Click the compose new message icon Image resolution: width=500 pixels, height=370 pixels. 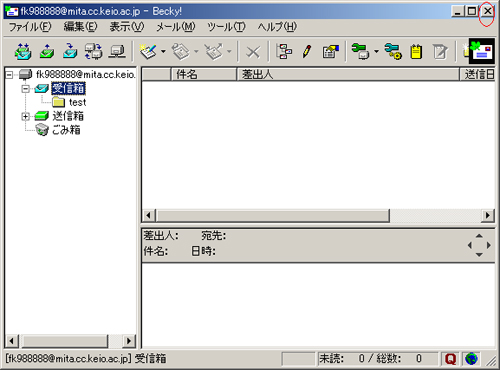coord(148,52)
